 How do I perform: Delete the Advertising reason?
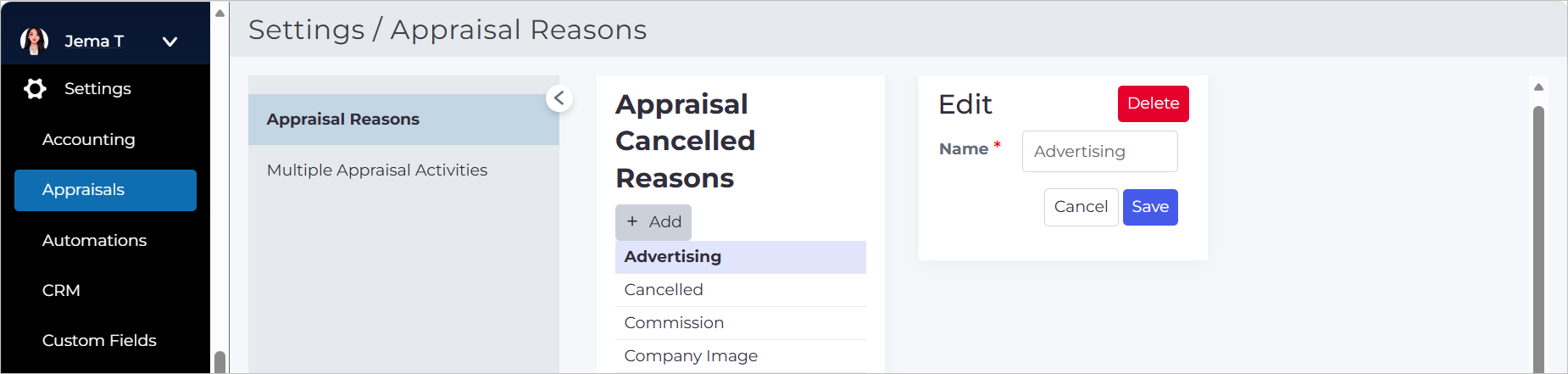tap(1153, 103)
